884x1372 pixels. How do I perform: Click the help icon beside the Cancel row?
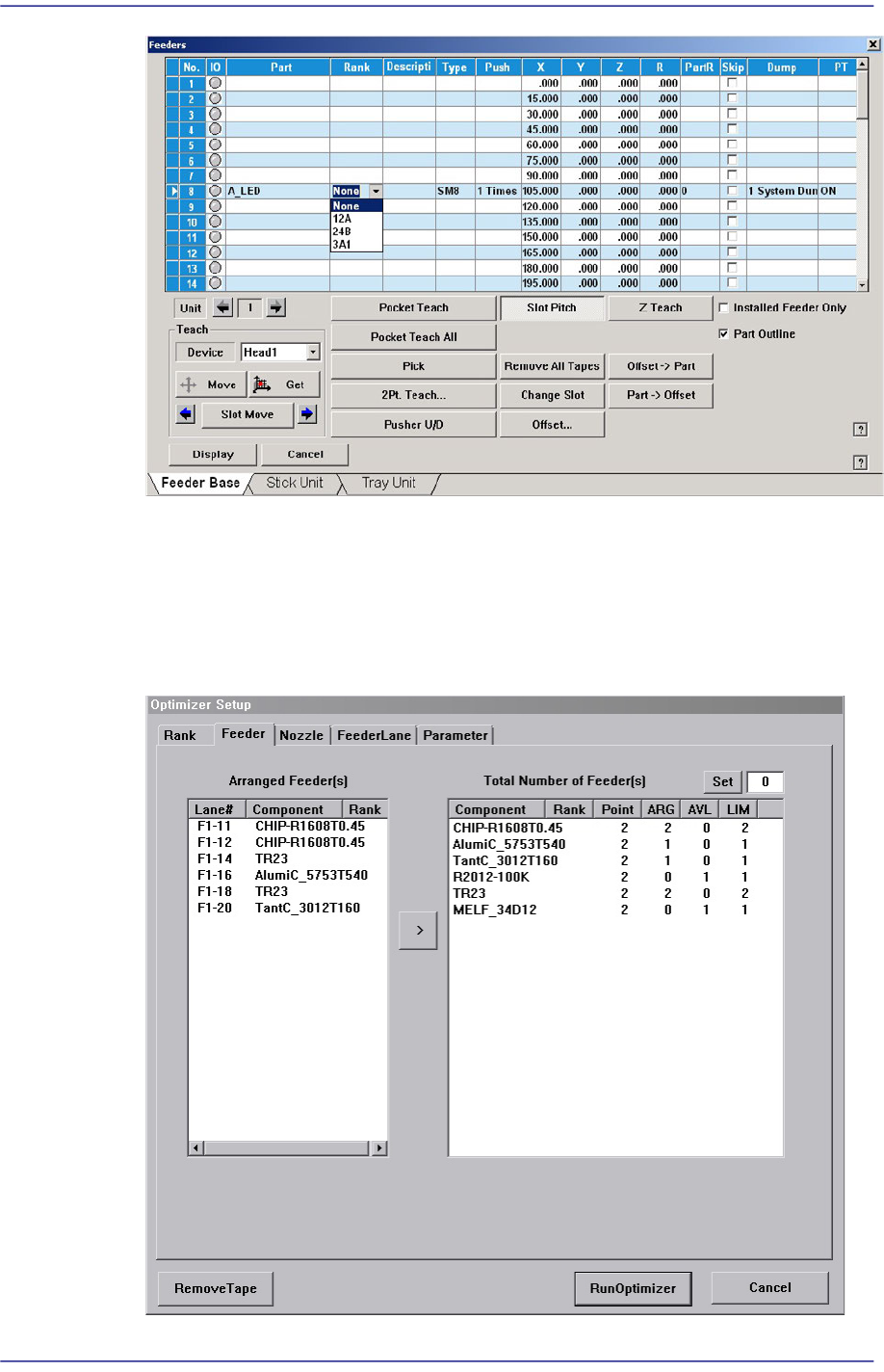(861, 462)
